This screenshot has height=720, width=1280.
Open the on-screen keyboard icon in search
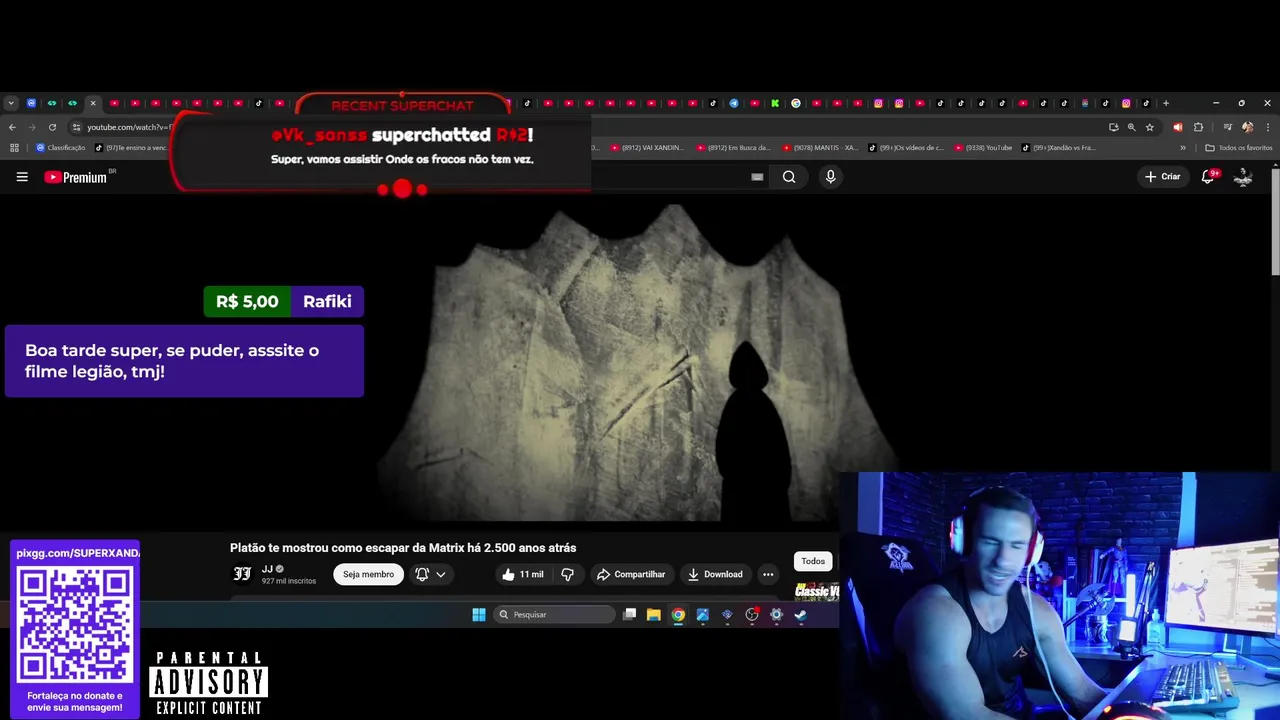[757, 177]
